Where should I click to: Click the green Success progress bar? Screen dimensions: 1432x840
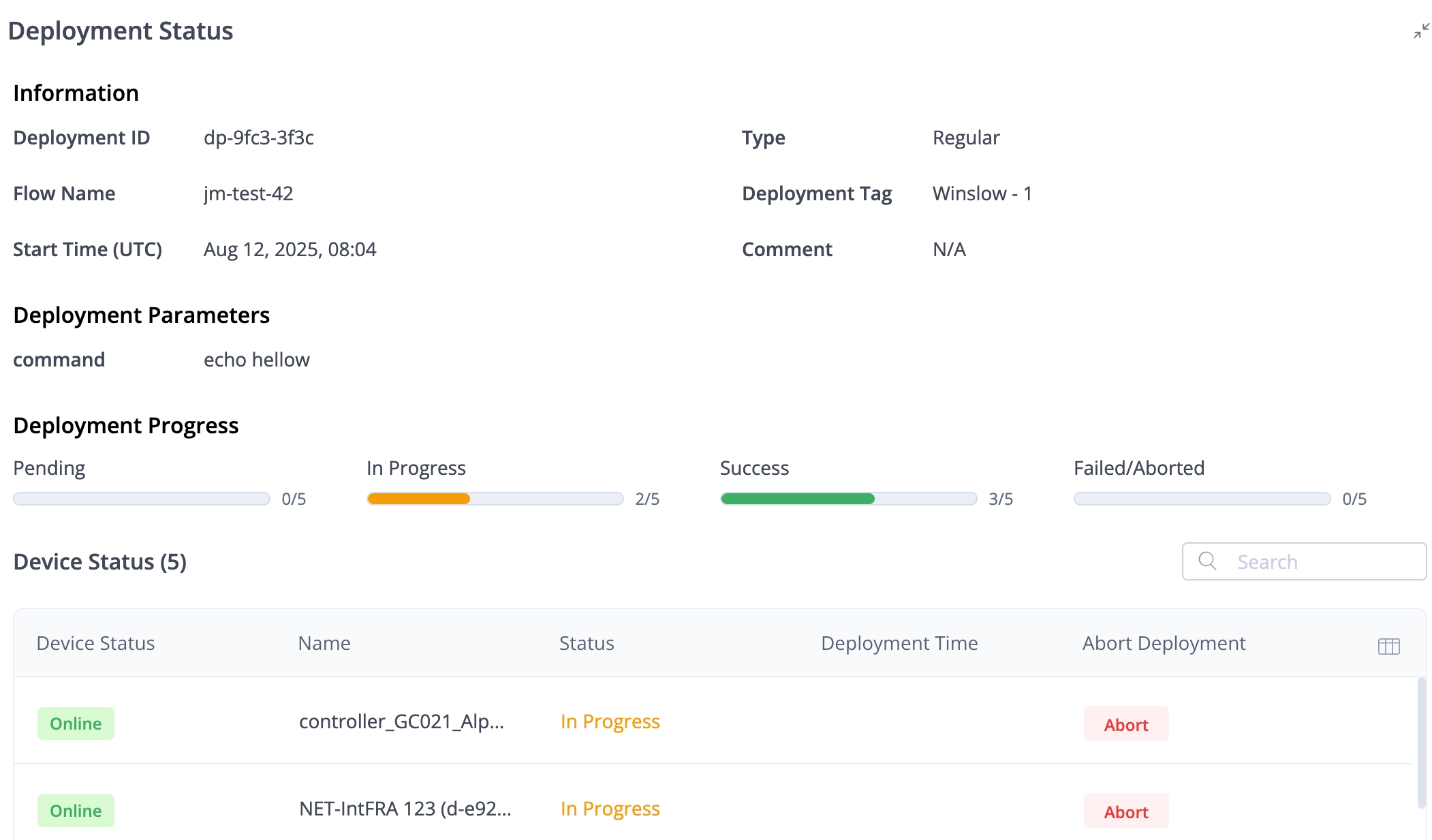[x=797, y=499]
